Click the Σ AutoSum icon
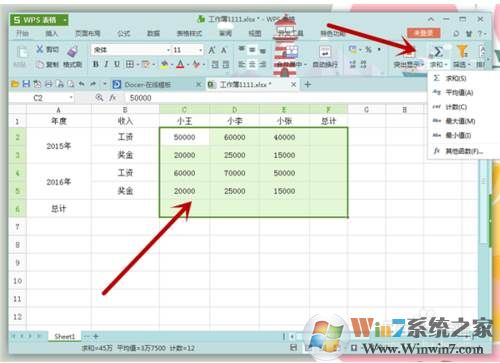This screenshot has width=500, height=363. pos(438,51)
